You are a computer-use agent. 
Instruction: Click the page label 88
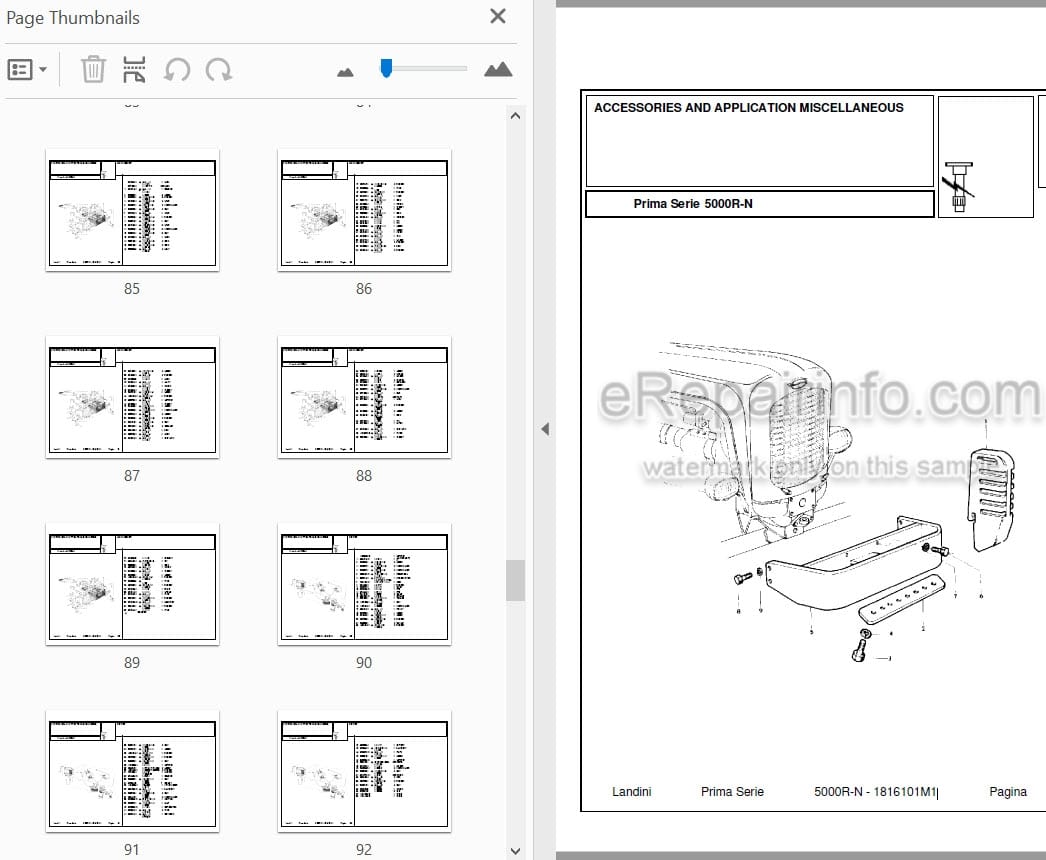pos(364,476)
